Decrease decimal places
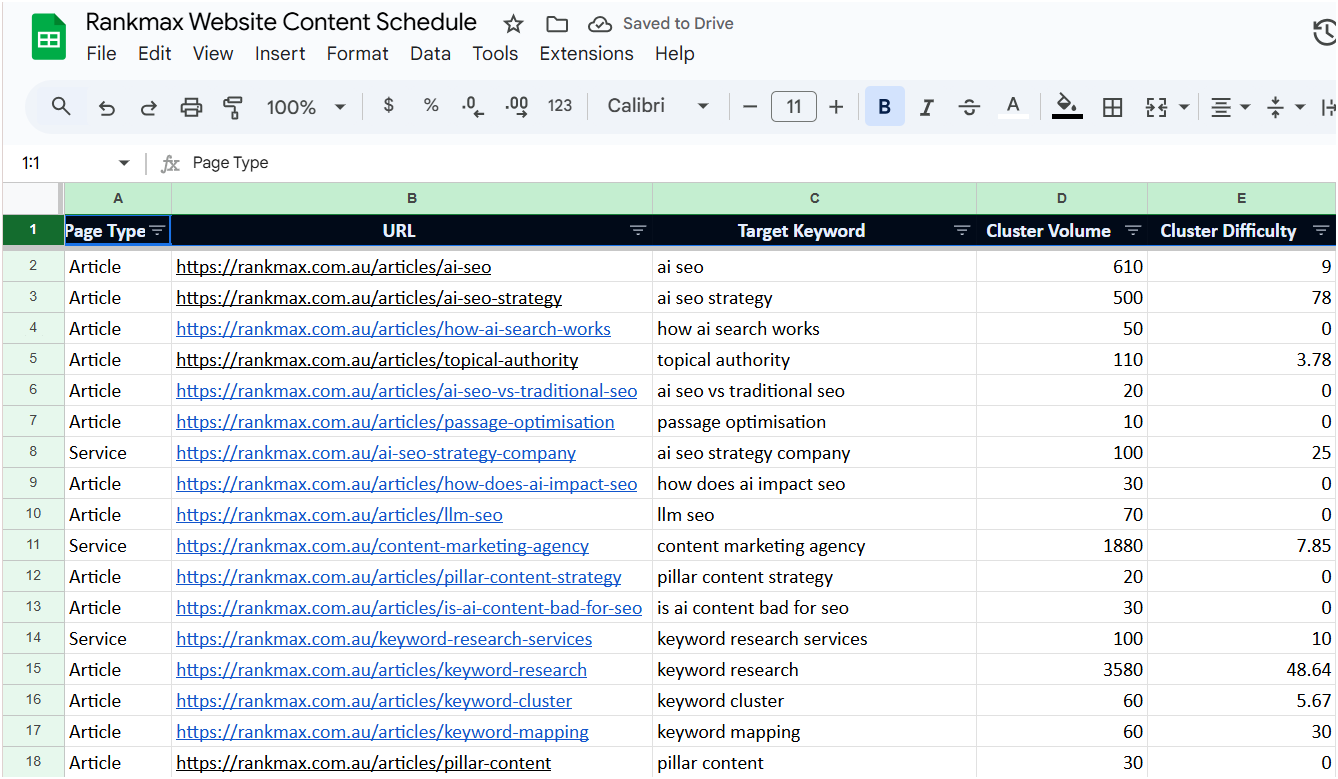This screenshot has width=1338, height=779. 472,105
